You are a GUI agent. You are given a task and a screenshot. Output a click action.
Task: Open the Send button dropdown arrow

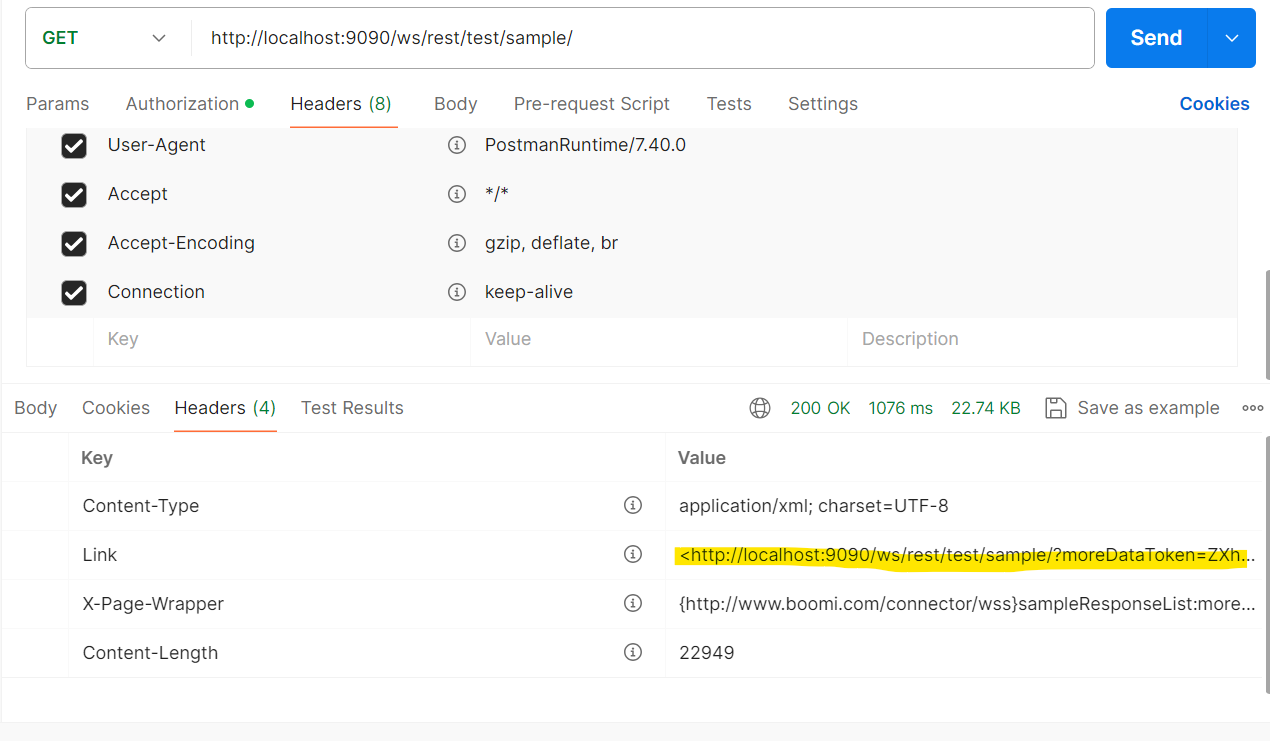tap(1233, 37)
